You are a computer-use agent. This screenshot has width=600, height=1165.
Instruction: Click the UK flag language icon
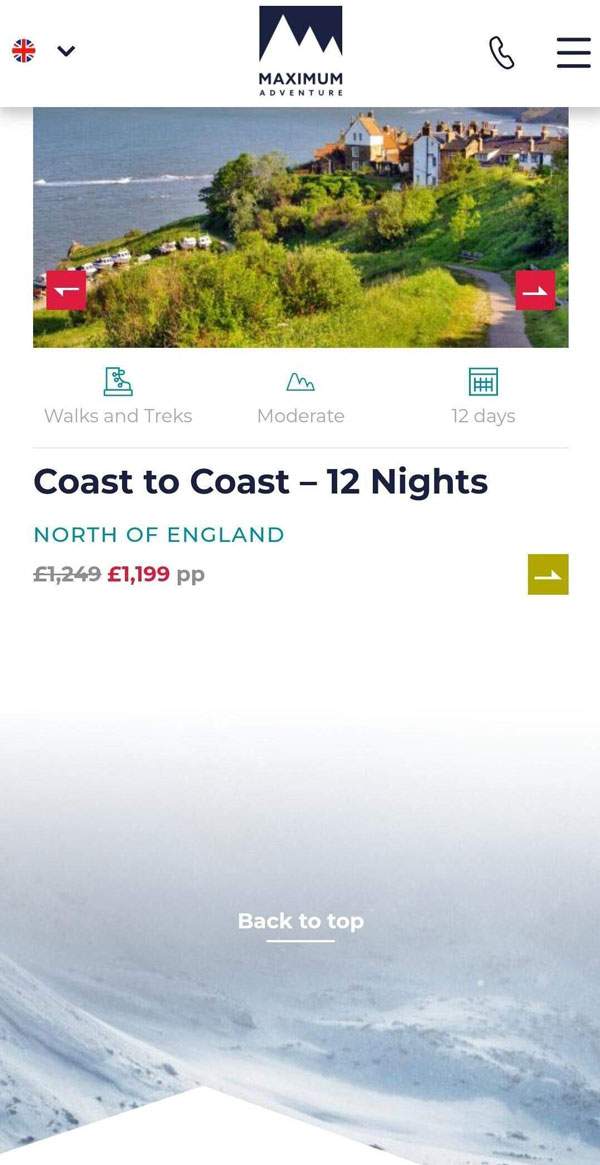coord(23,51)
